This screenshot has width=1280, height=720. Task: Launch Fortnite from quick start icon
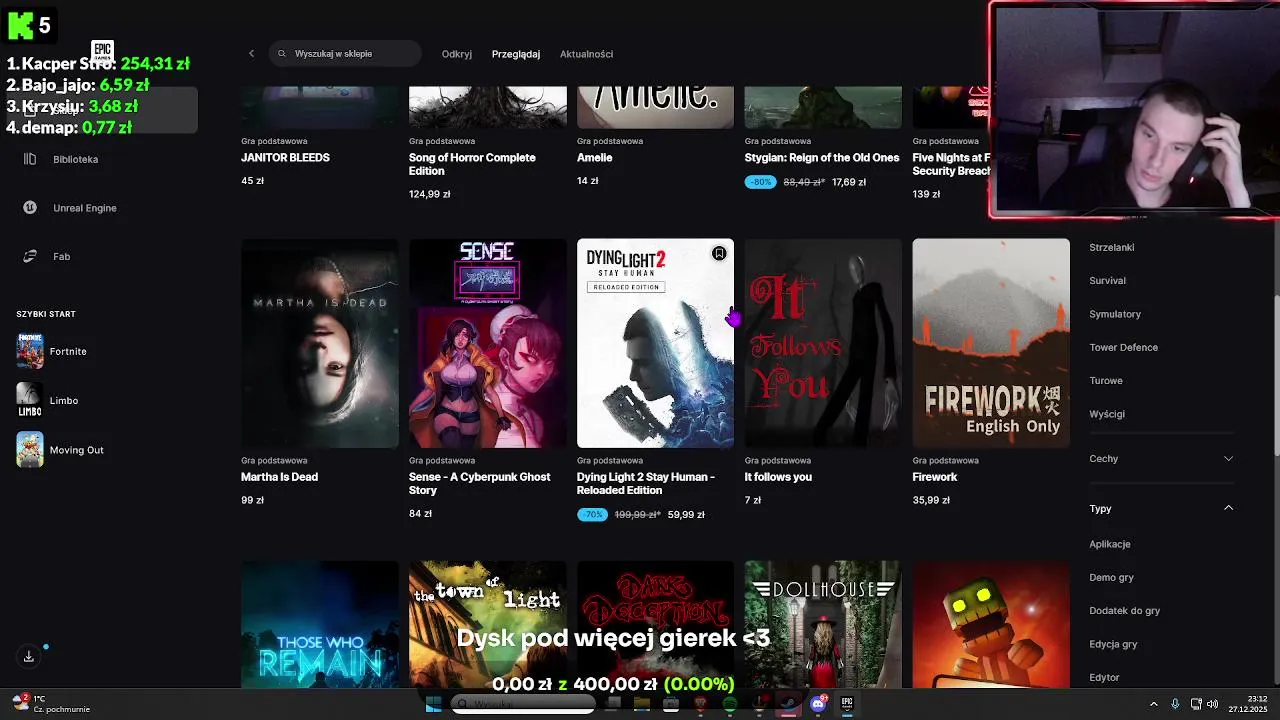click(x=30, y=351)
